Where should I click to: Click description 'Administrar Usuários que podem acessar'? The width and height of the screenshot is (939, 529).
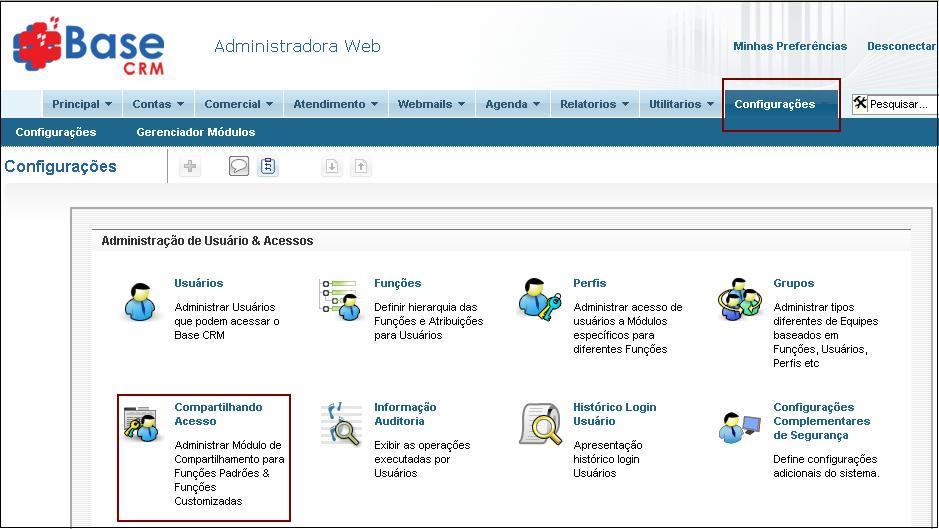(x=226, y=321)
